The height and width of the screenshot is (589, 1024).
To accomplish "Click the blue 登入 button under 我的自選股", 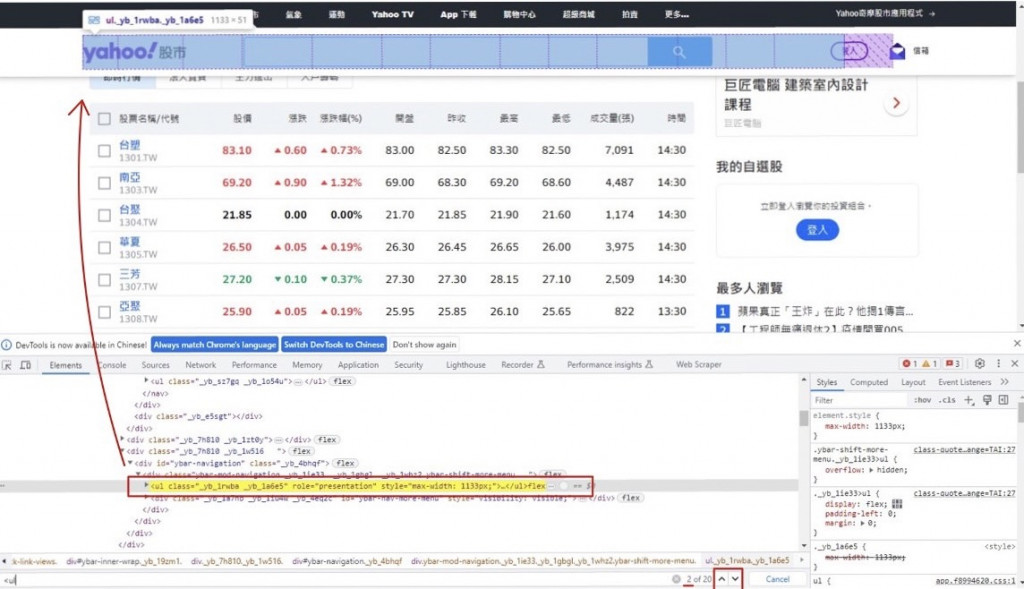I will (817, 230).
